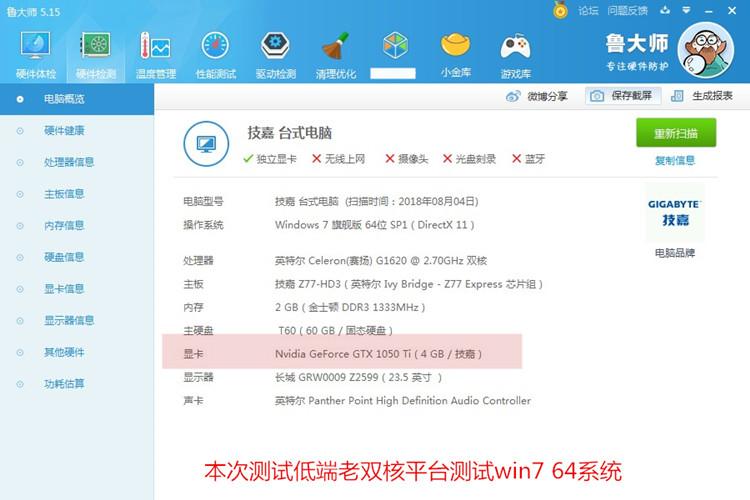Viewport: 750px width, 500px height.
Task: Click 生成报表 generate report button
Action: (702, 96)
